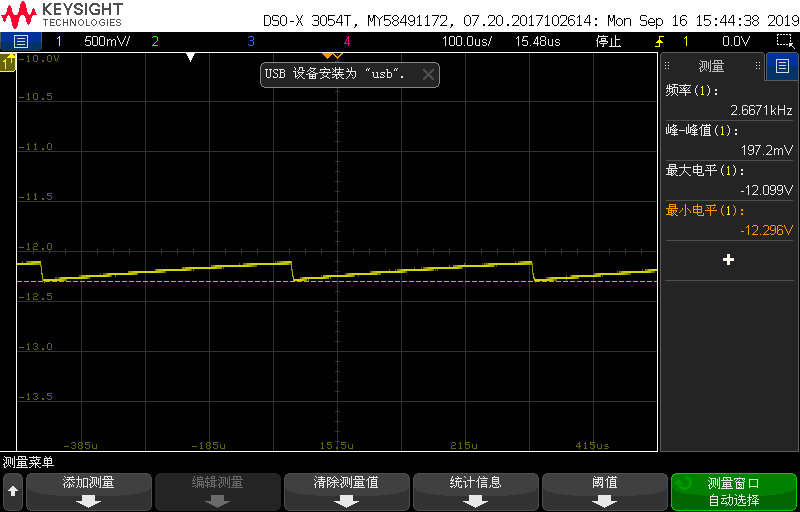Image resolution: width=800 pixels, height=512 pixels.
Task: Select the 频率(1) measurement
Action: point(729,100)
